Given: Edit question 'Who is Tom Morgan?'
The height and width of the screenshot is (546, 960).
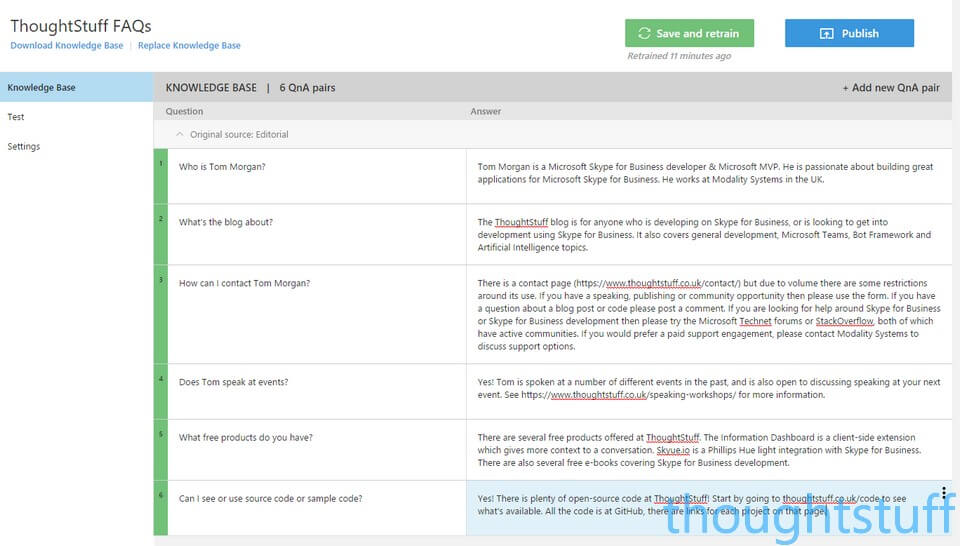Looking at the screenshot, I should (317, 176).
